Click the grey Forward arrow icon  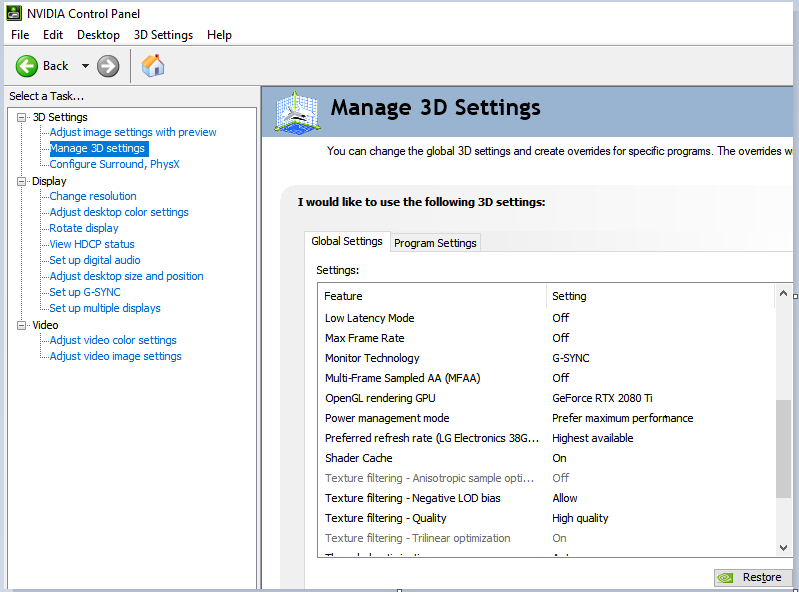pyautogui.click(x=108, y=66)
